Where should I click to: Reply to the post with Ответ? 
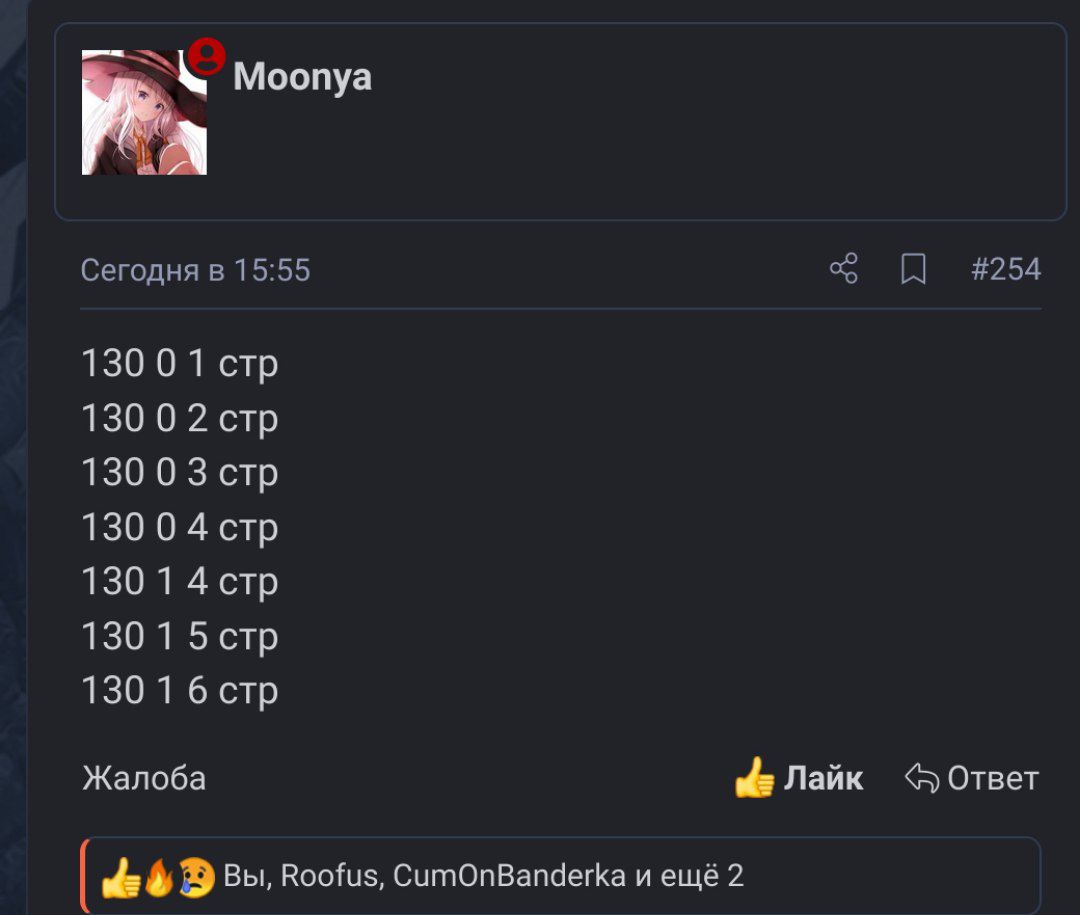click(972, 779)
